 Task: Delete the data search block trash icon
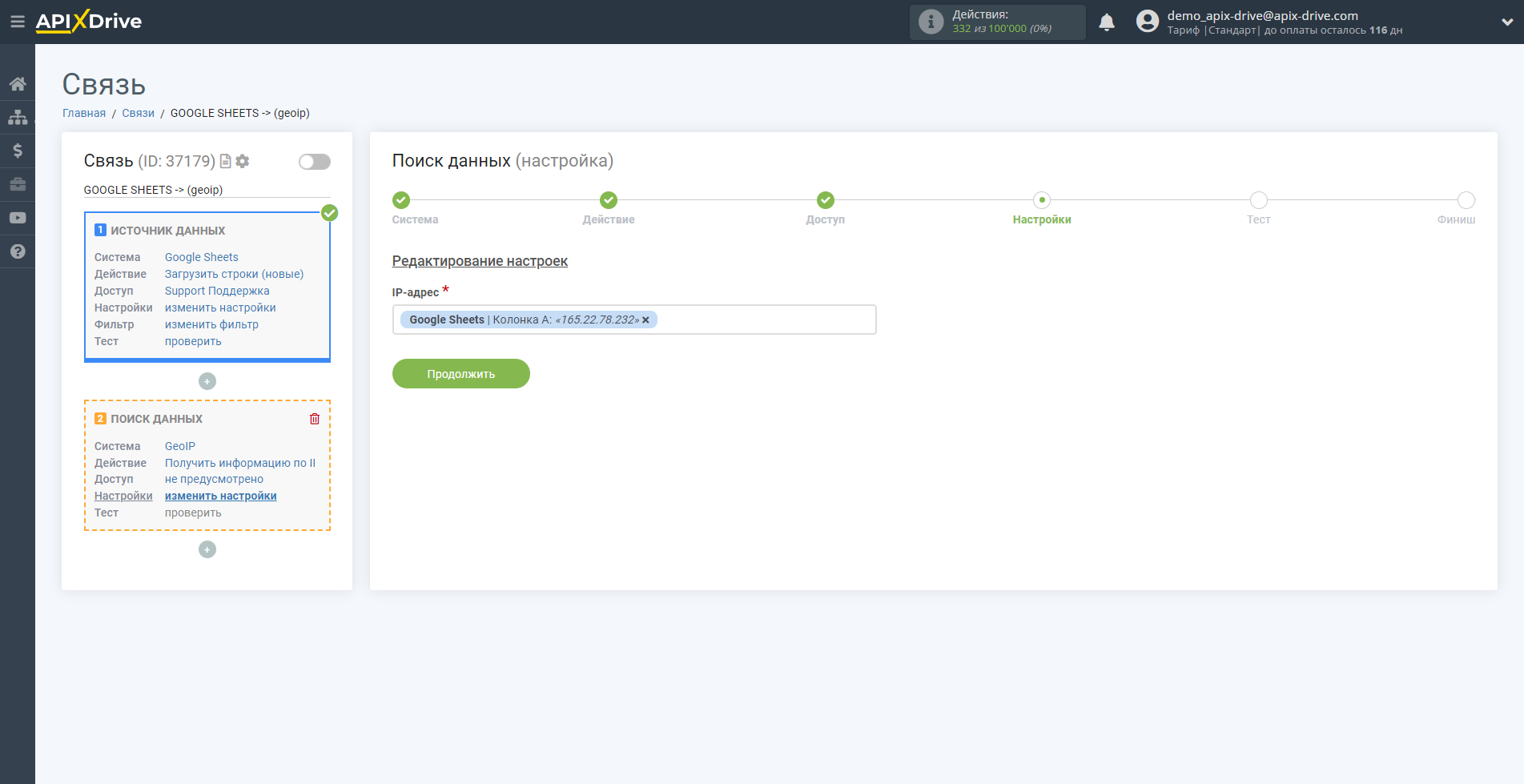pyautogui.click(x=315, y=419)
